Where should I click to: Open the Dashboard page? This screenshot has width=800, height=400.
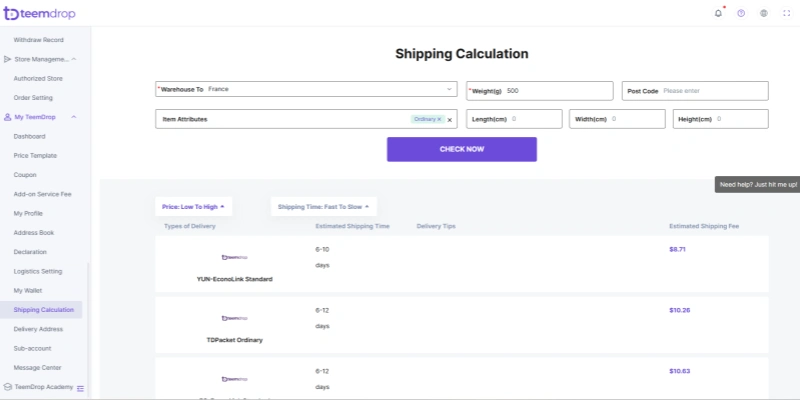pyautogui.click(x=30, y=136)
